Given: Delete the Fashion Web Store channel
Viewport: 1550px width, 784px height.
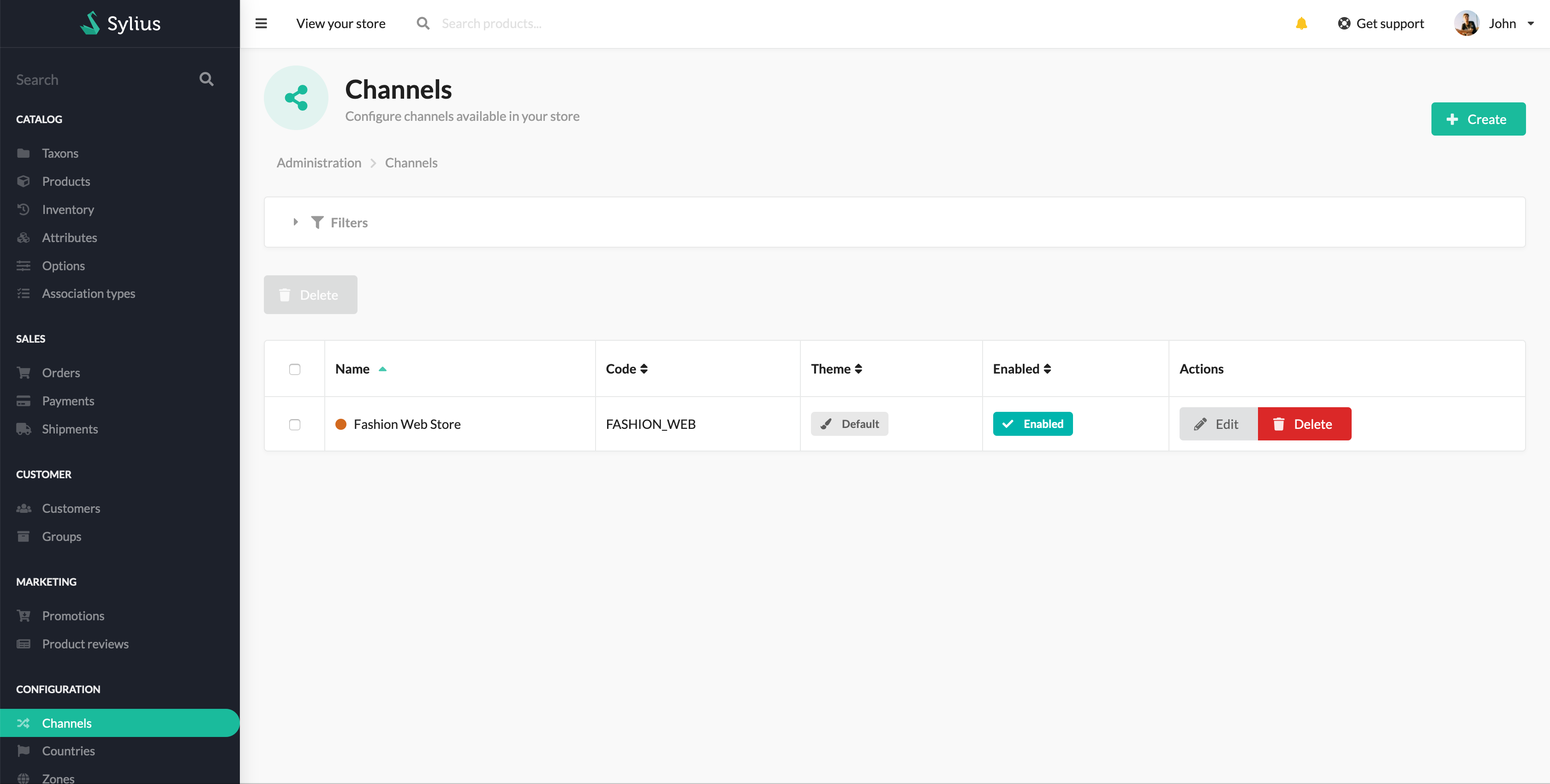Looking at the screenshot, I should (x=1304, y=424).
